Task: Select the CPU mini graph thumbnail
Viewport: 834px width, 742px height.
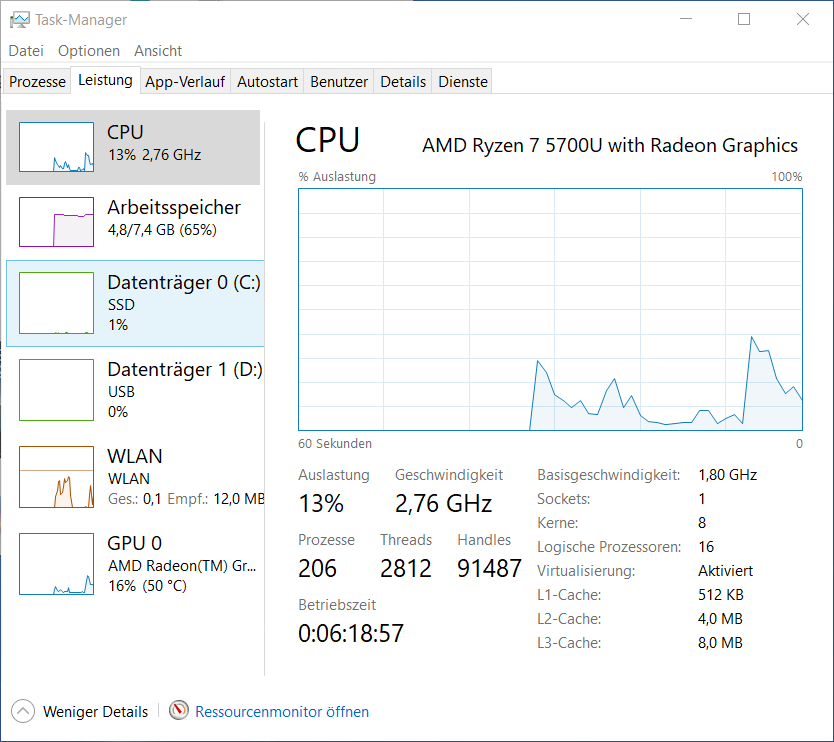Action: pyautogui.click(x=56, y=147)
